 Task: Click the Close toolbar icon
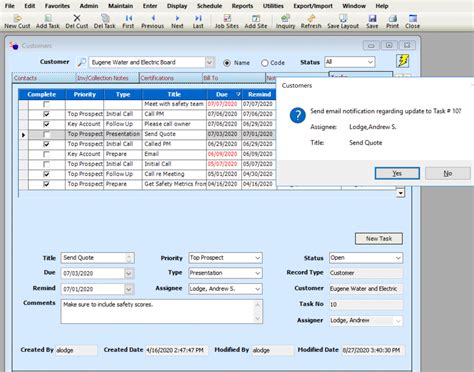tap(413, 21)
